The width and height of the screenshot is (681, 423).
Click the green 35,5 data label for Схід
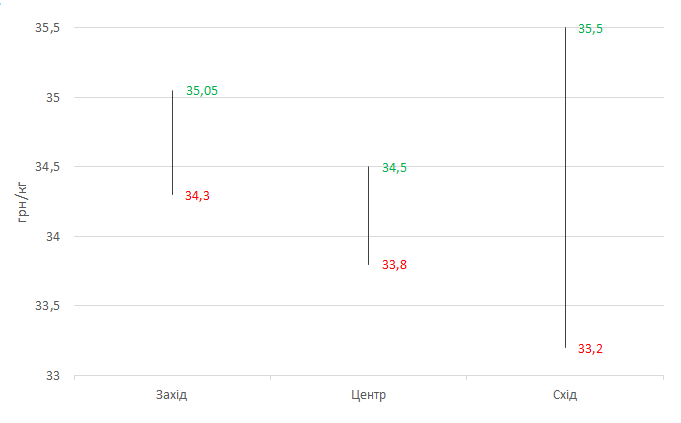point(590,29)
